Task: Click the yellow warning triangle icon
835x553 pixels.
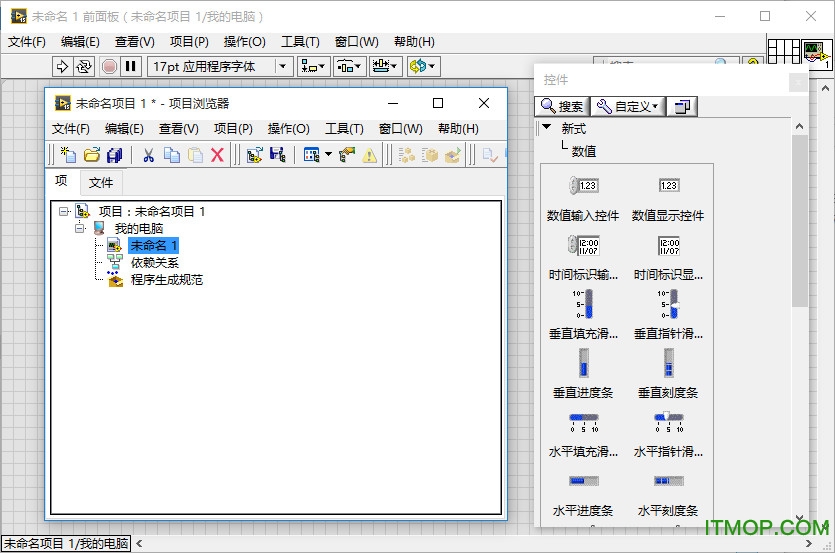Action: tap(370, 156)
